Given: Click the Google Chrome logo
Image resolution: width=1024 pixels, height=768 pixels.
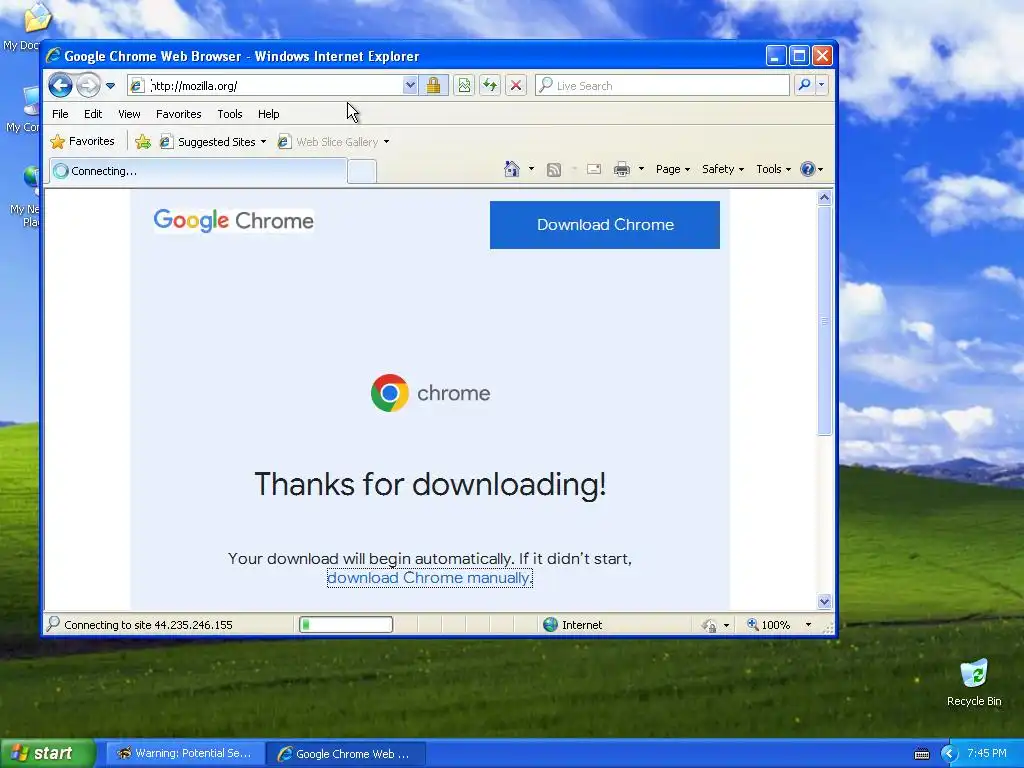Looking at the screenshot, I should point(234,221).
